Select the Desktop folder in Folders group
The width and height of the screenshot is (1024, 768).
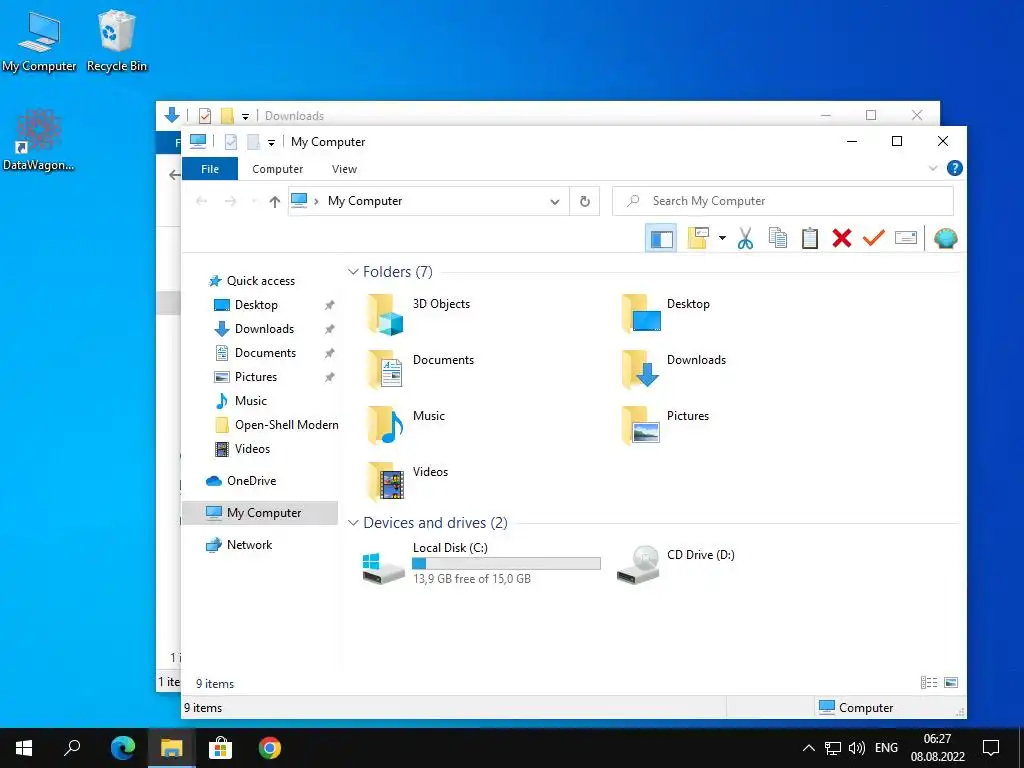coord(666,313)
